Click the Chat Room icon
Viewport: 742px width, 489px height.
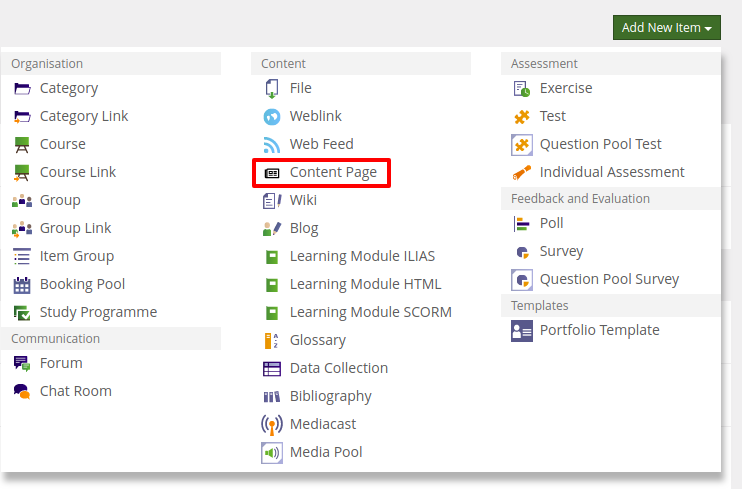[22, 391]
